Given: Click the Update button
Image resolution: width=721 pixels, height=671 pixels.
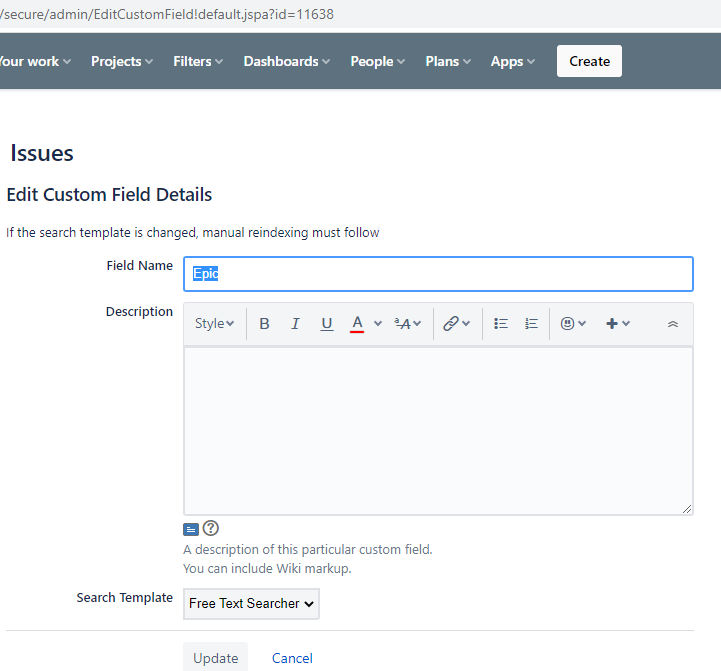Looking at the screenshot, I should [x=215, y=658].
